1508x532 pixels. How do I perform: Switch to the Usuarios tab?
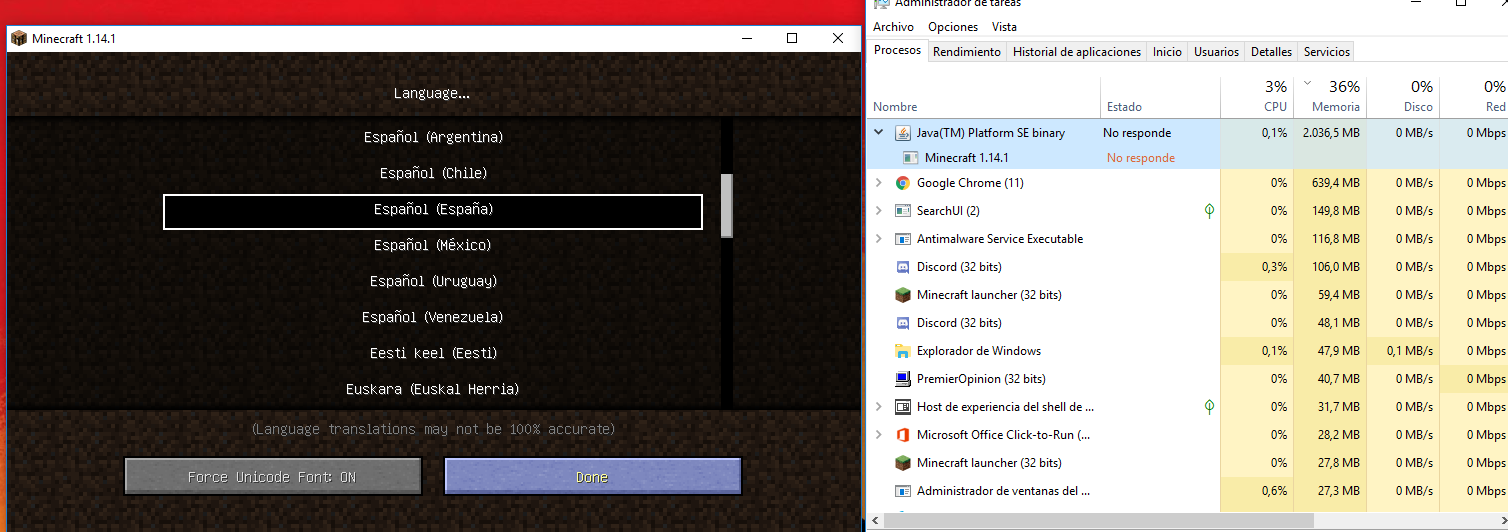coord(1216,52)
